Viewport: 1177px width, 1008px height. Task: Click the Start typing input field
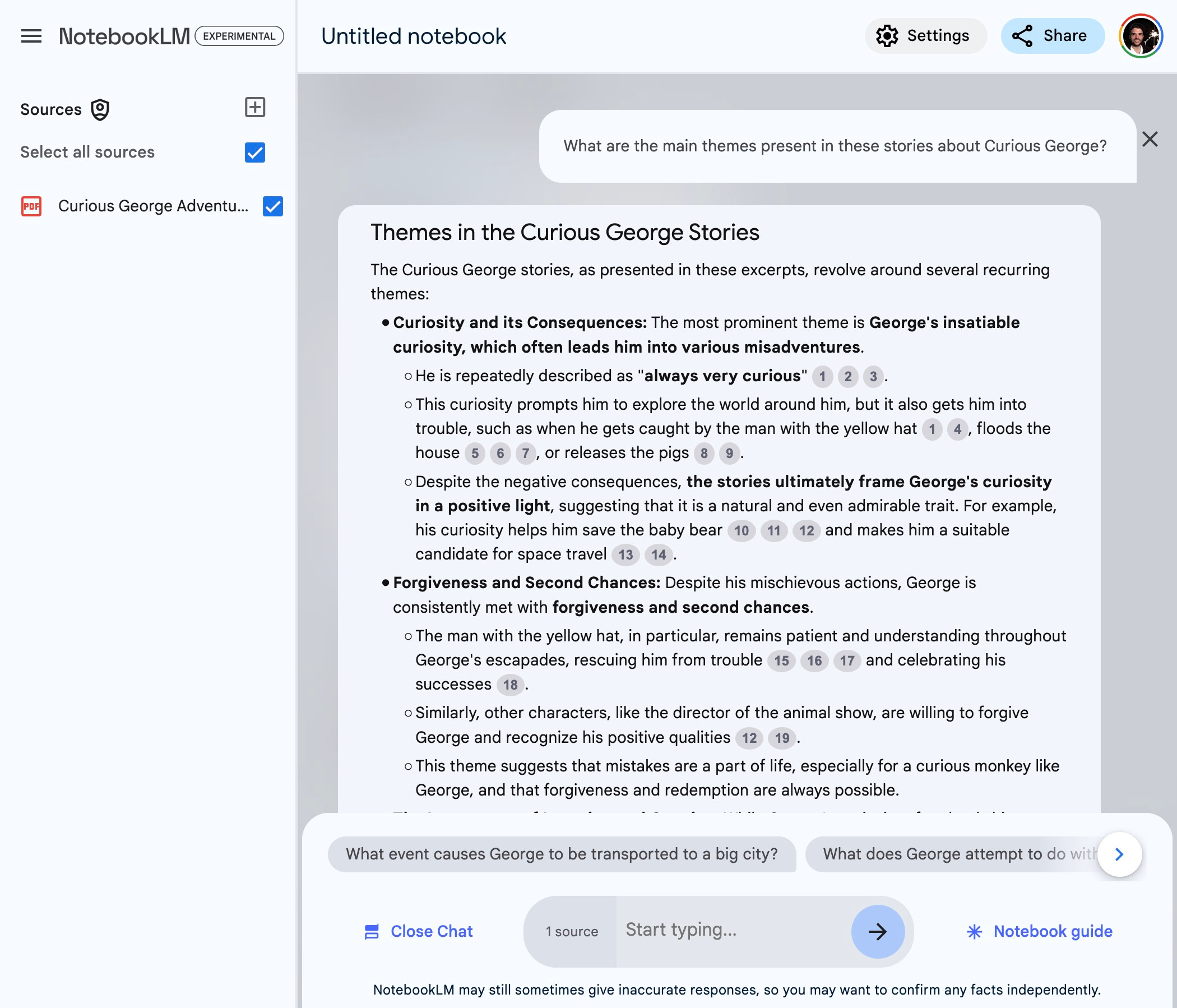pos(733,930)
